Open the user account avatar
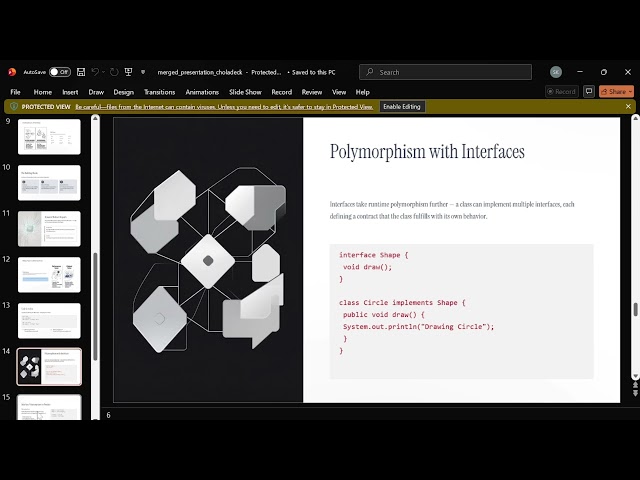Image resolution: width=640 pixels, height=480 pixels. coord(556,72)
